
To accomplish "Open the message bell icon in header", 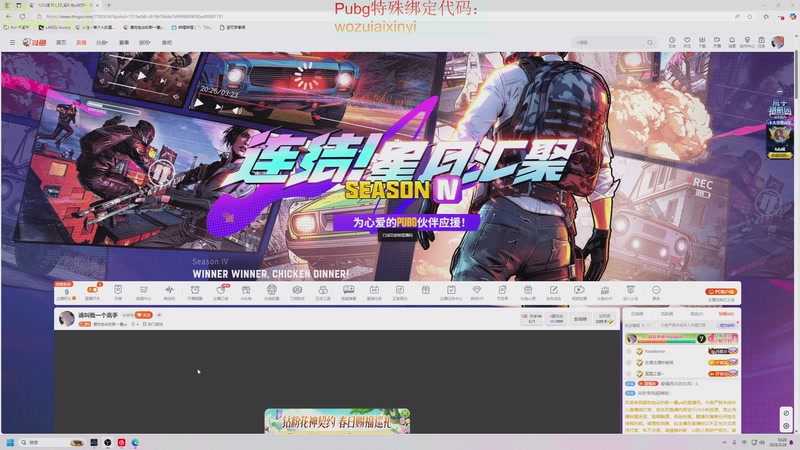I will click(x=732, y=42).
